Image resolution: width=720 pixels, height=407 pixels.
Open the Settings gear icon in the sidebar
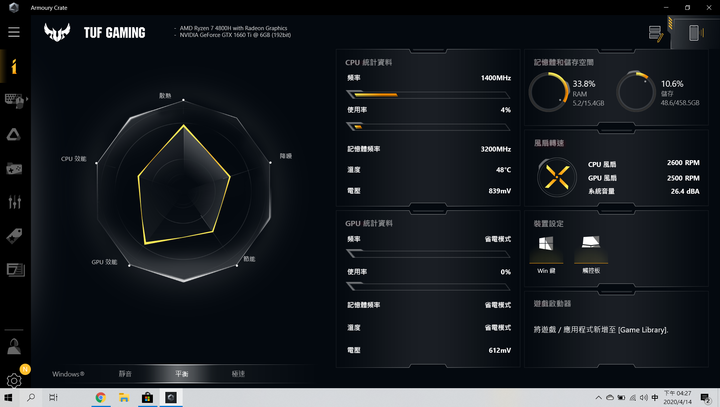point(14,380)
